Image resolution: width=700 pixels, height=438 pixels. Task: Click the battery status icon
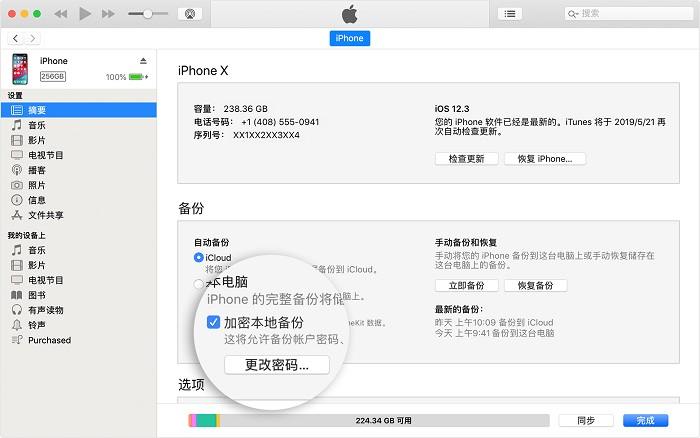click(138, 77)
